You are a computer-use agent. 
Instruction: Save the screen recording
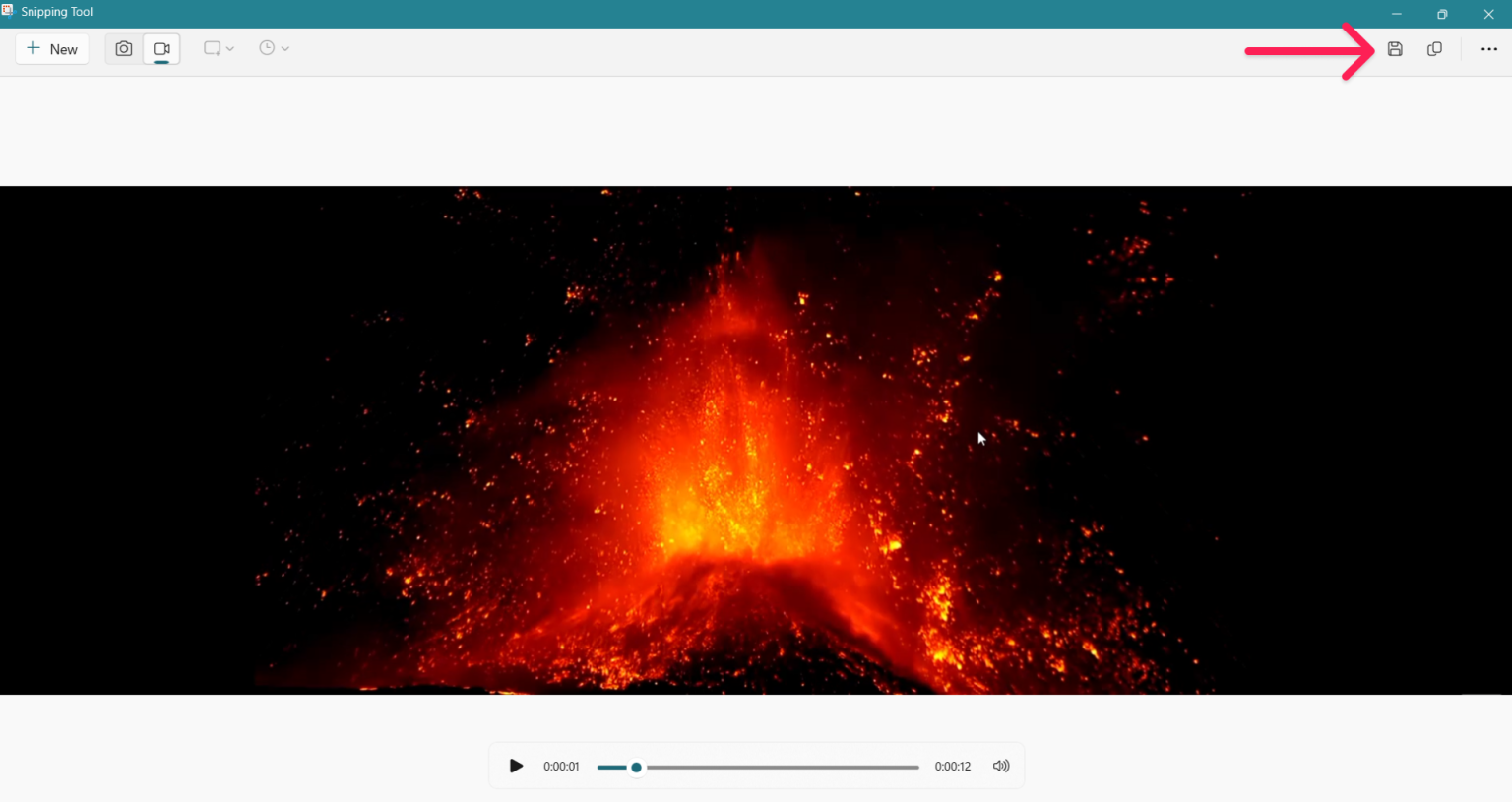tap(1395, 48)
